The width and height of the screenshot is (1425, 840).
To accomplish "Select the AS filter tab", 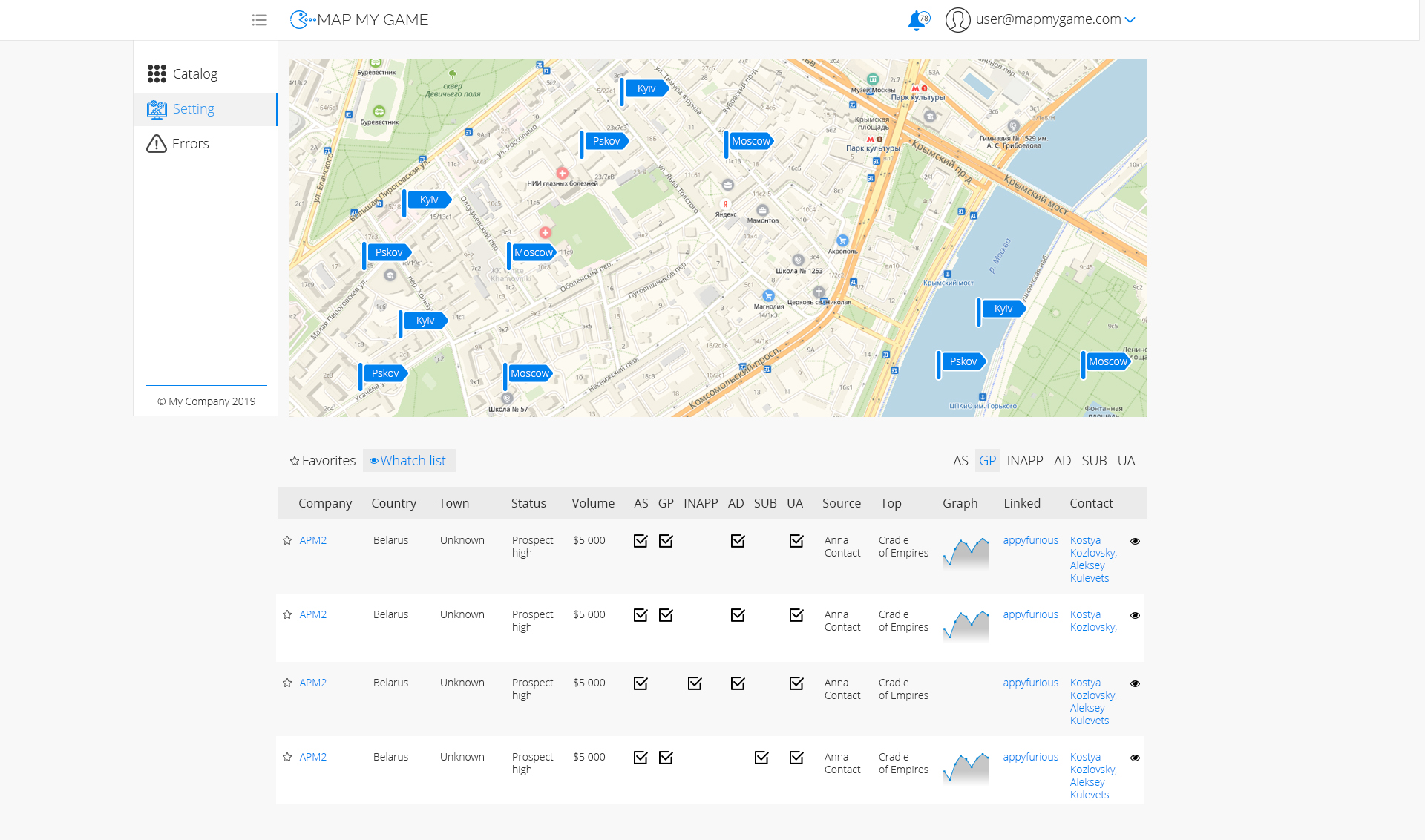I will (x=960, y=461).
